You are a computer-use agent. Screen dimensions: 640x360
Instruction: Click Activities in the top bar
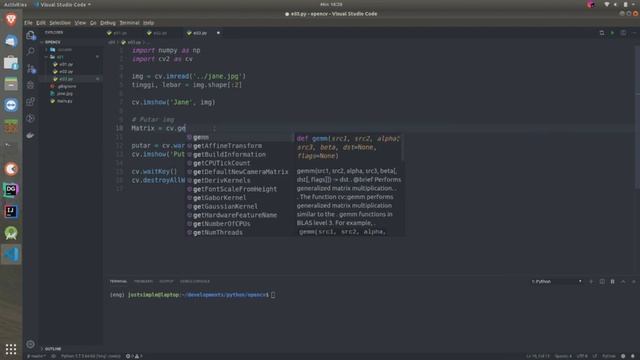pyautogui.click(x=16, y=4)
